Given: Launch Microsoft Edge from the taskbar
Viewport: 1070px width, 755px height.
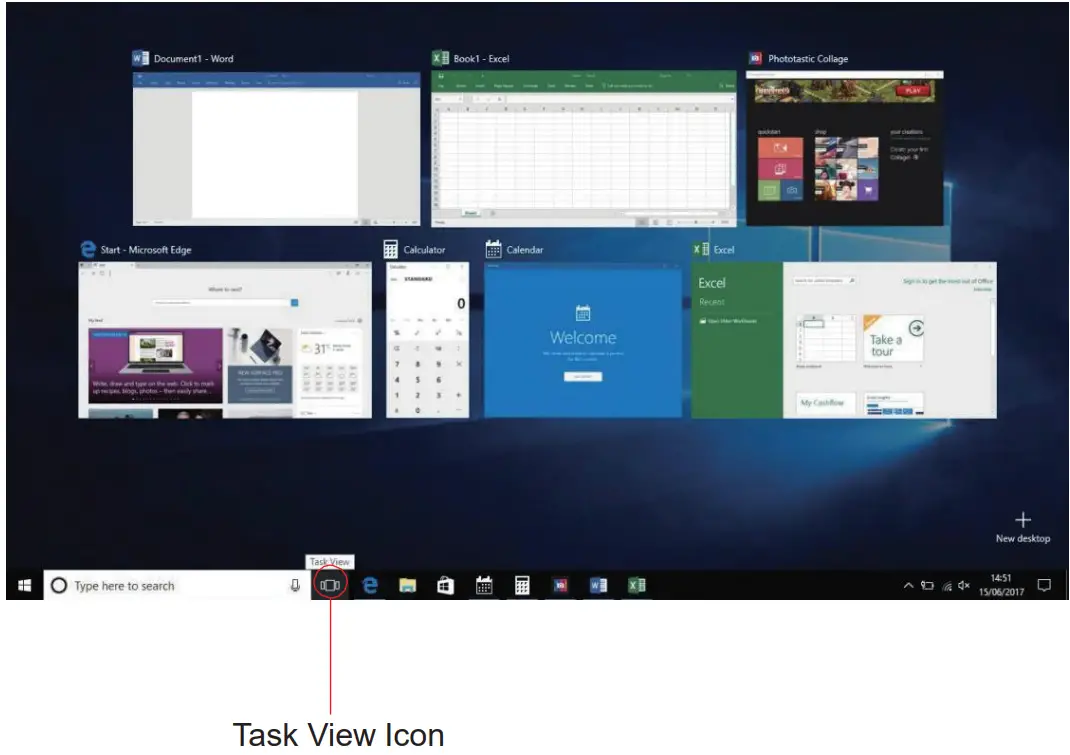Looking at the screenshot, I should coord(370,585).
